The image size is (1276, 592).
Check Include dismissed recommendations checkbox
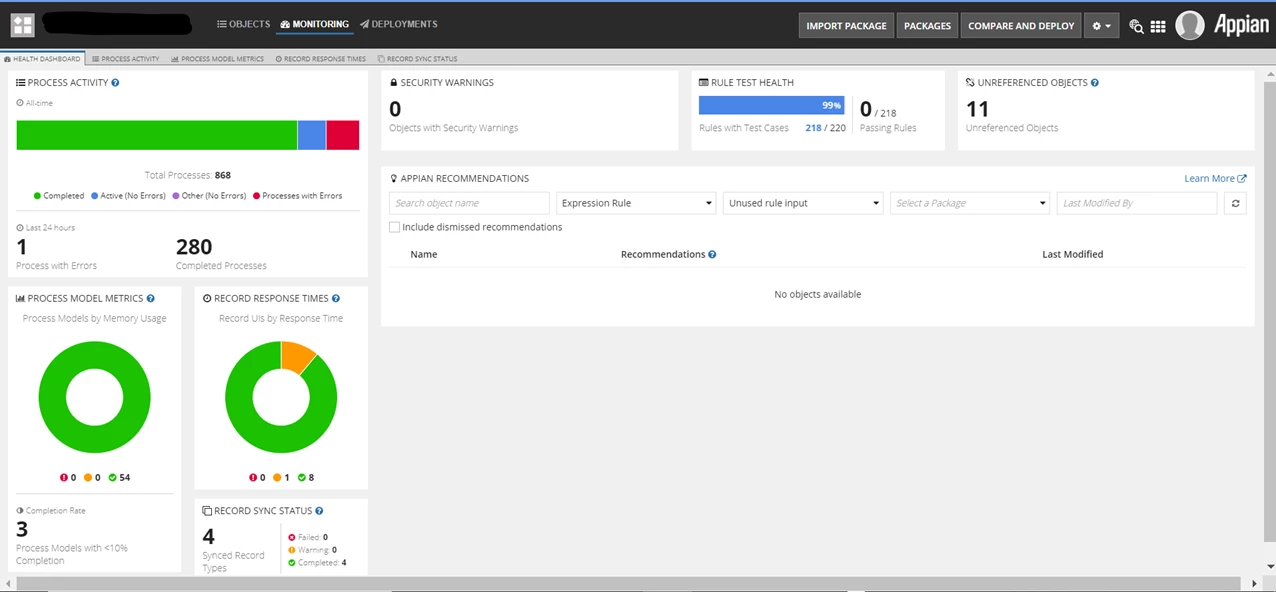pos(394,227)
